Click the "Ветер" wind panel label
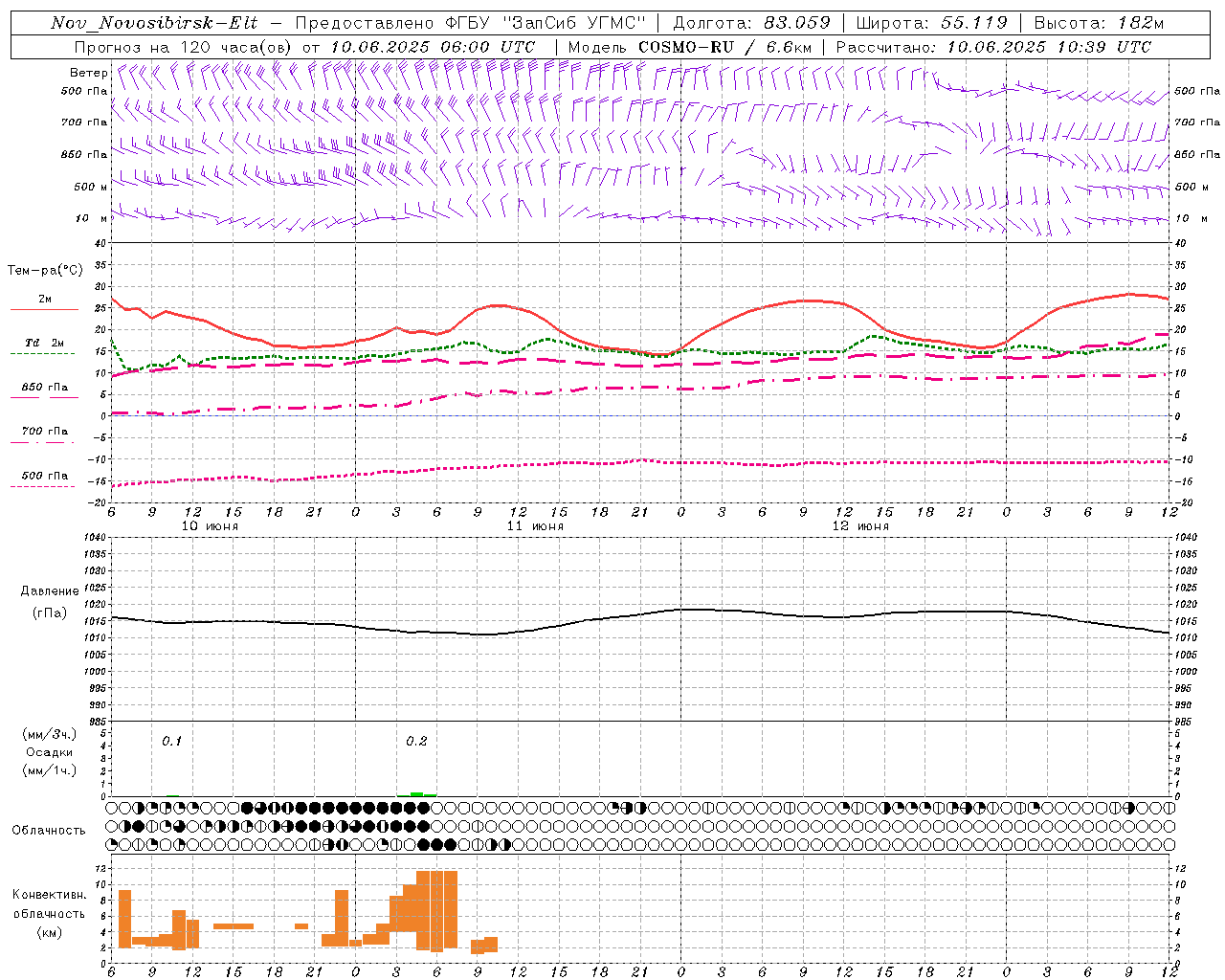The width and height of the screenshot is (1225, 980). click(88, 73)
